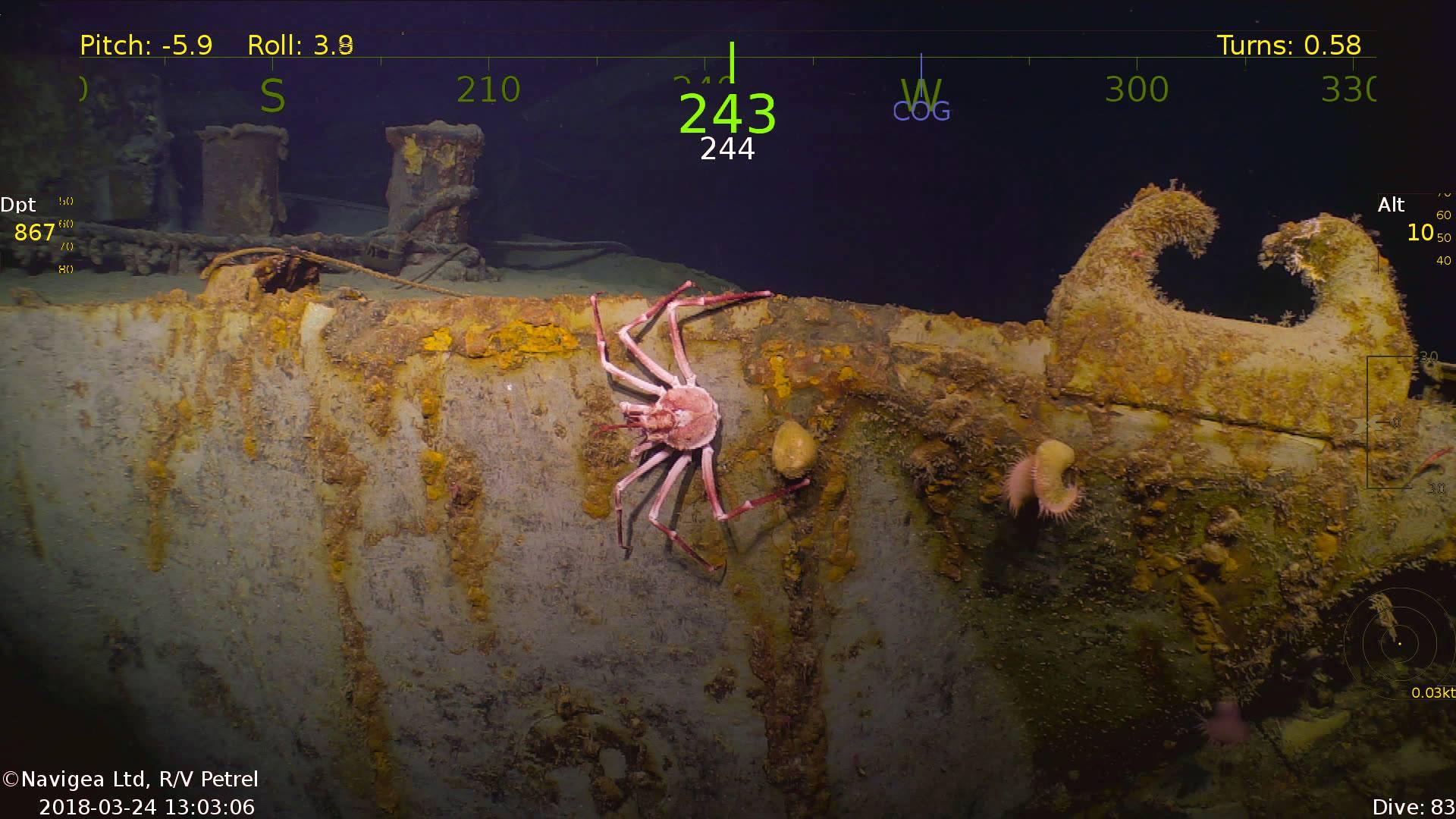Select the Pitch -5.9 readout
The width and height of the screenshot is (1456, 819).
tap(146, 45)
